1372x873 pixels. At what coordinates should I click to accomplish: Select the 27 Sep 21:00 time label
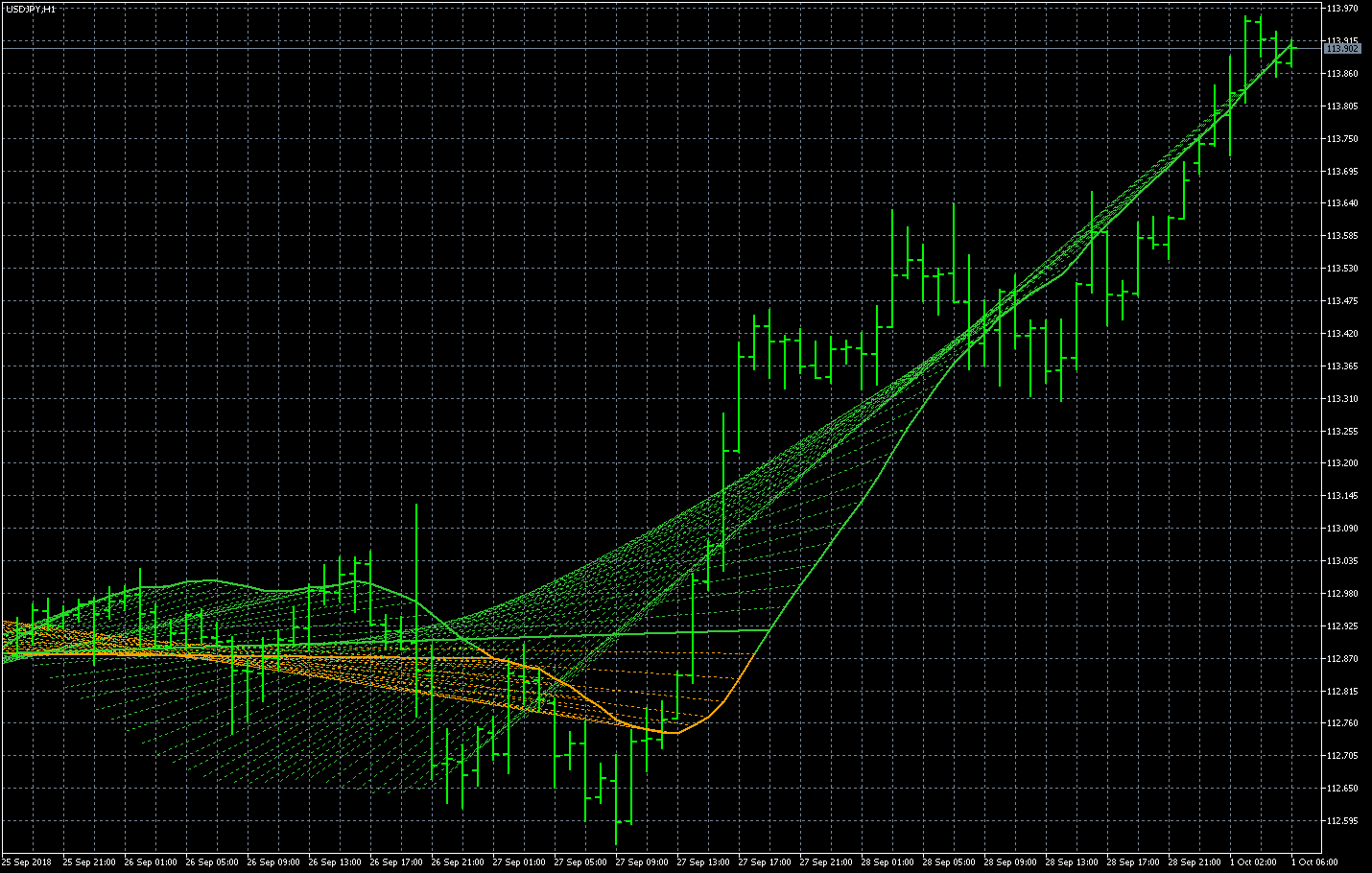(826, 862)
